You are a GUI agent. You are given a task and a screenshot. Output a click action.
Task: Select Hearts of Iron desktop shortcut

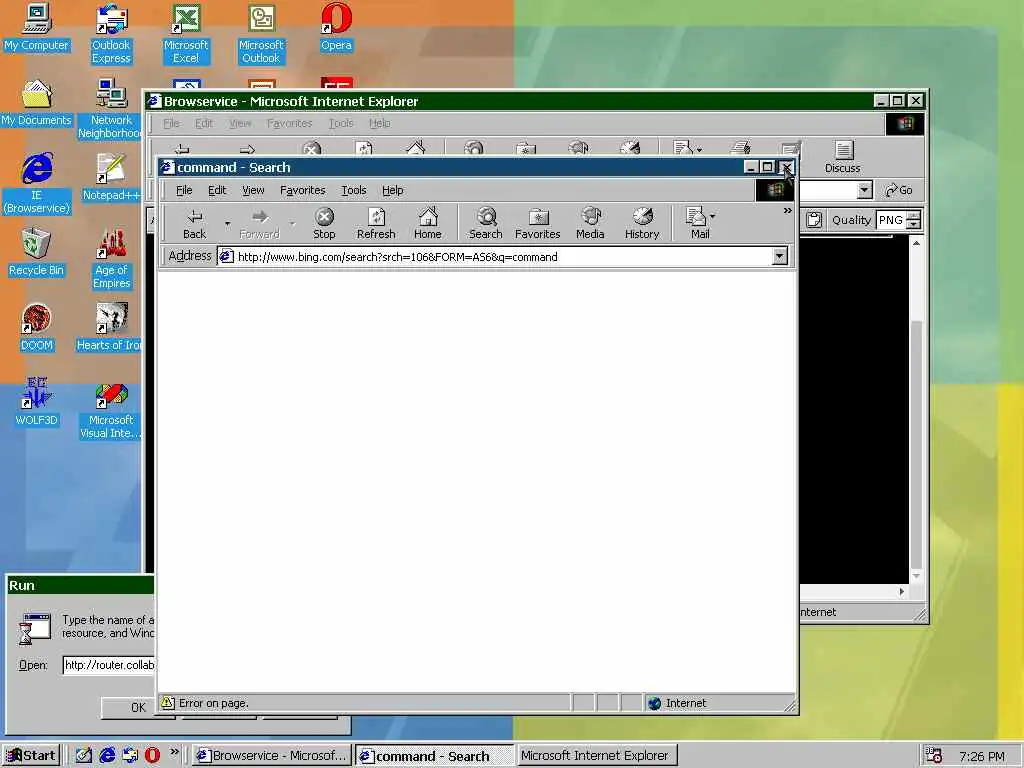tap(109, 328)
